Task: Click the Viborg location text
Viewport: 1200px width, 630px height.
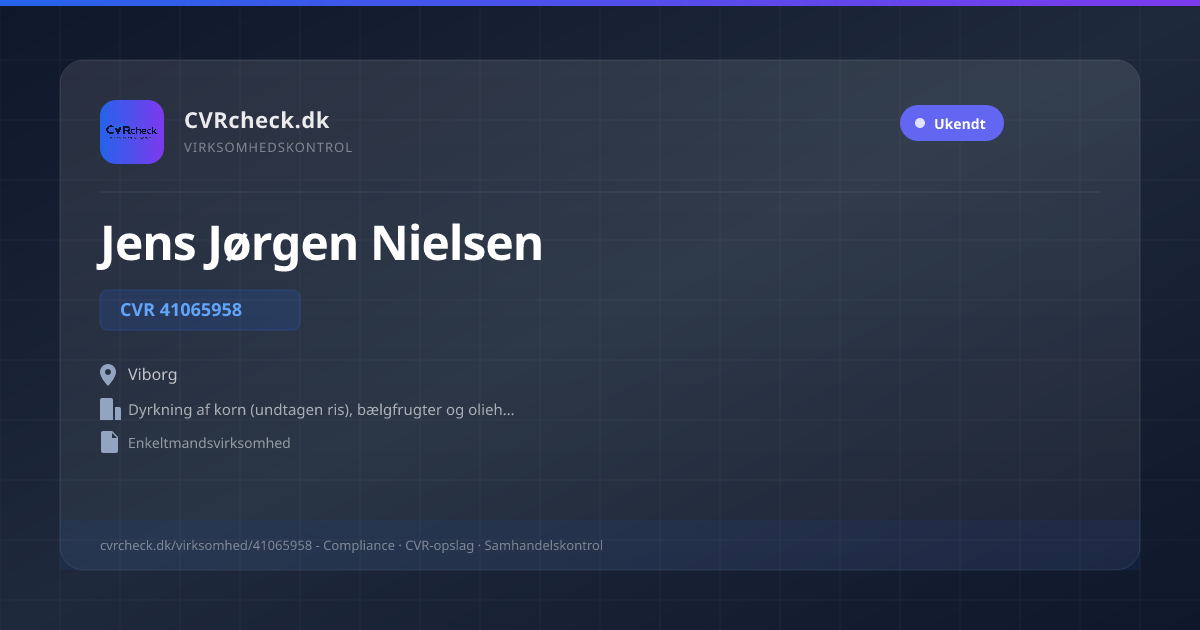Action: click(x=153, y=375)
